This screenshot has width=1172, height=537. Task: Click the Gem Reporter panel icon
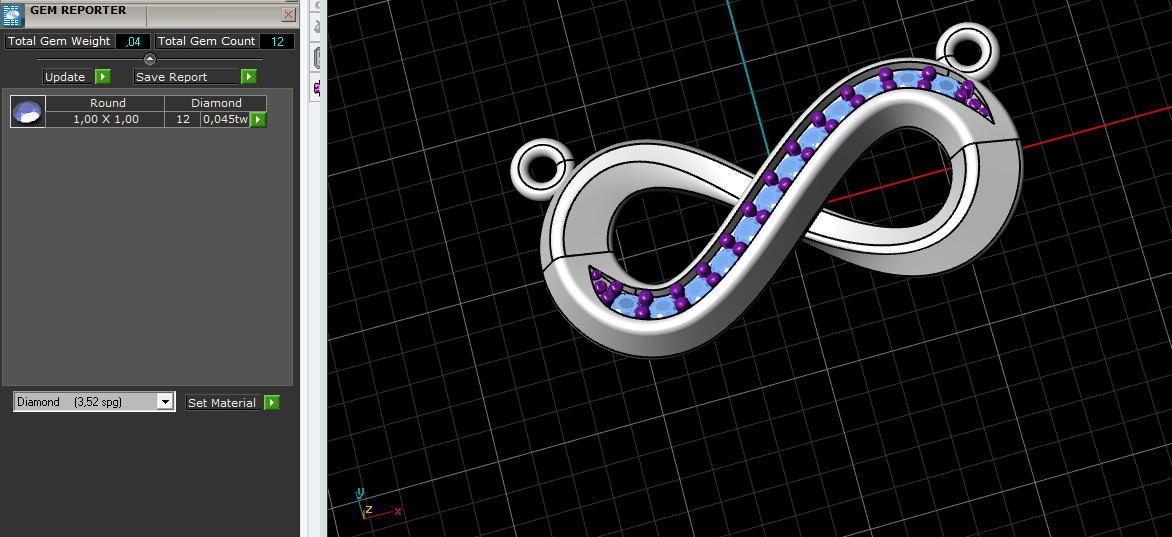(x=11, y=15)
